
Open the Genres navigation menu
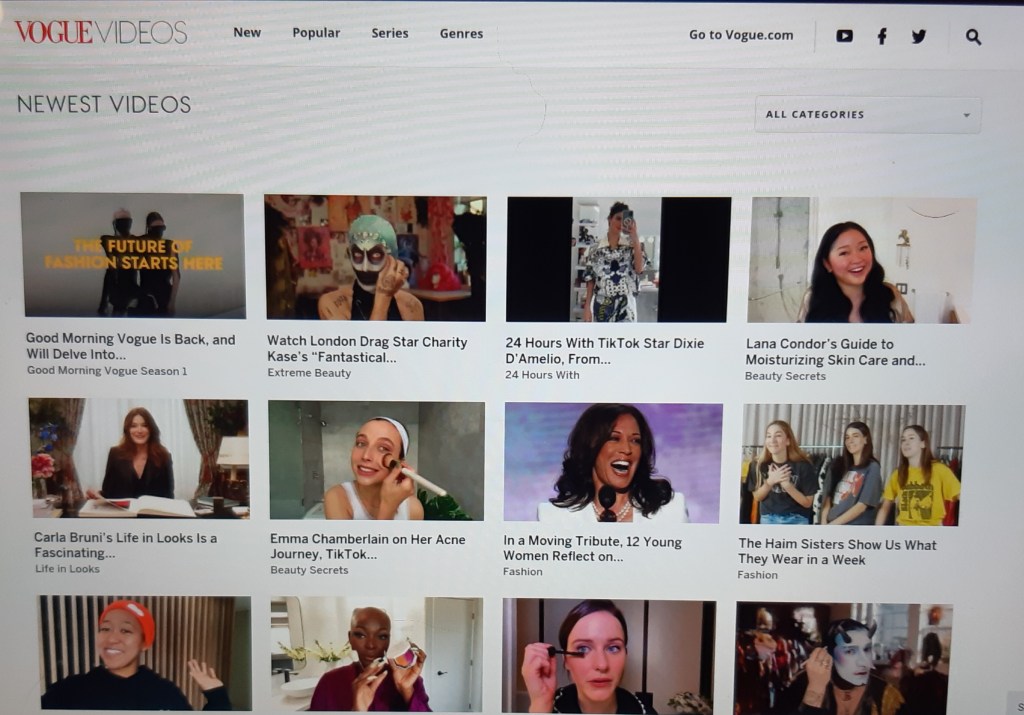[x=461, y=34]
